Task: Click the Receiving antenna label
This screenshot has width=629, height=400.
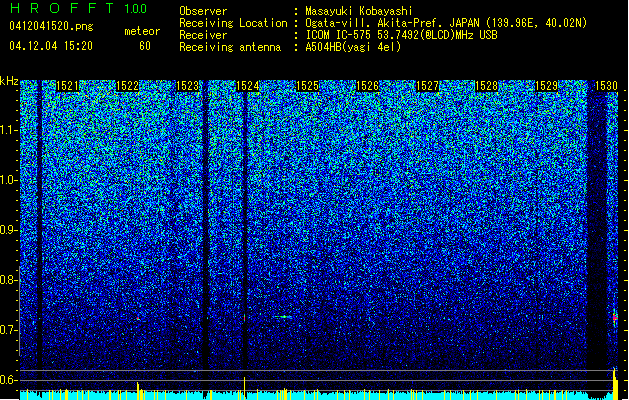Action: pyautogui.click(x=230, y=47)
